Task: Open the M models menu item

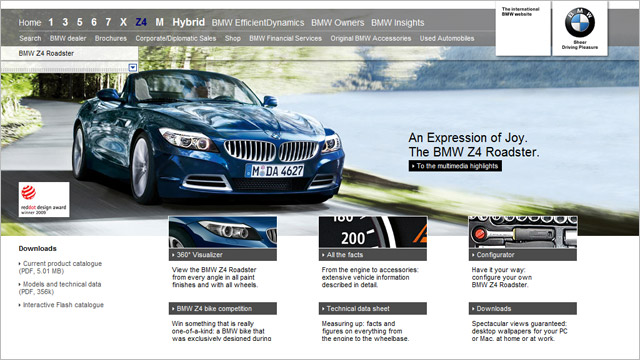Action: pyautogui.click(x=160, y=22)
